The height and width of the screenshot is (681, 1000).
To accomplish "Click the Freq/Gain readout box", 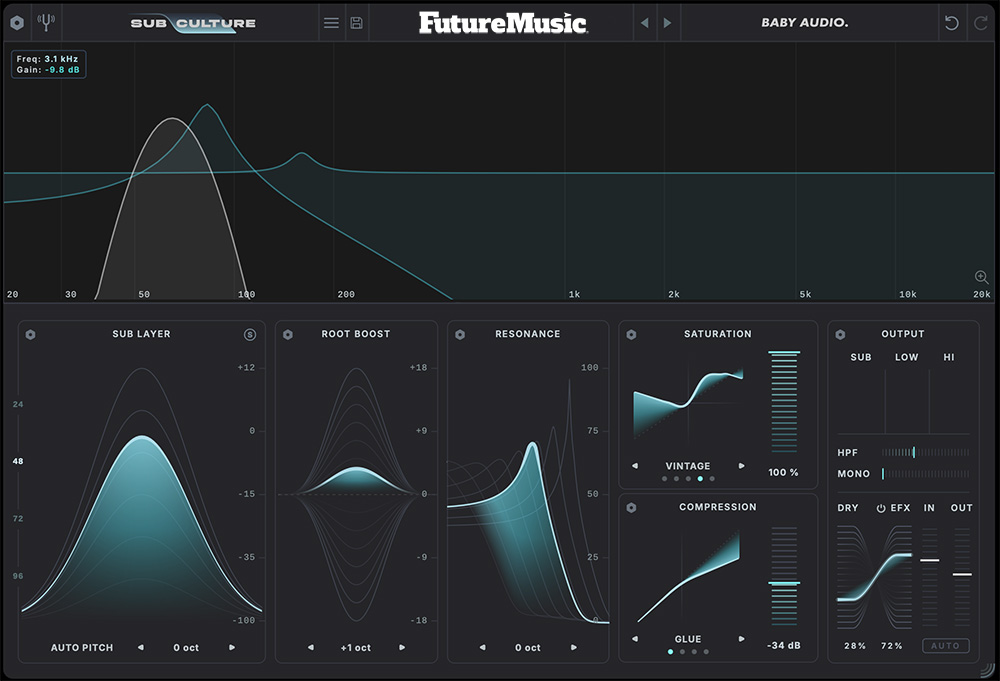I will click(x=48, y=64).
